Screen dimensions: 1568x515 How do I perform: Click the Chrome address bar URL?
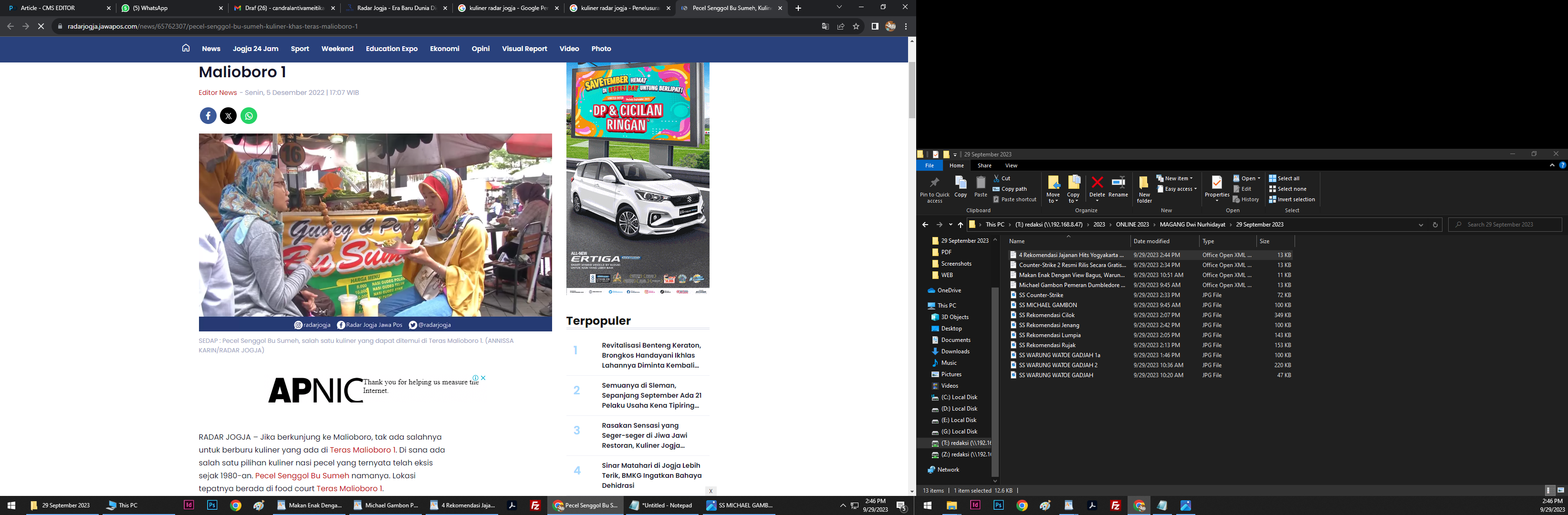[x=212, y=26]
